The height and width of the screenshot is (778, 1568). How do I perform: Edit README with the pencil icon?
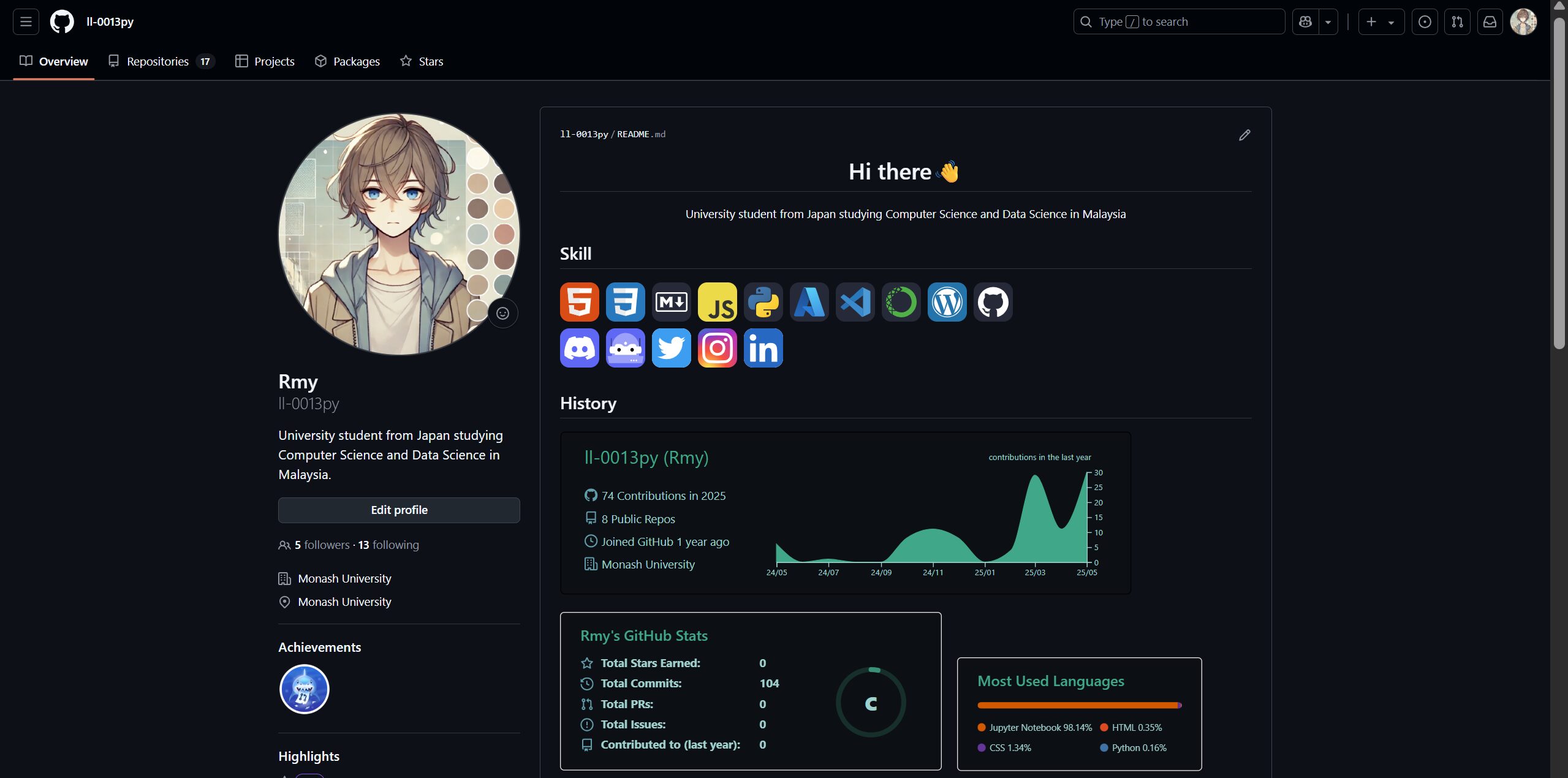tap(1244, 135)
